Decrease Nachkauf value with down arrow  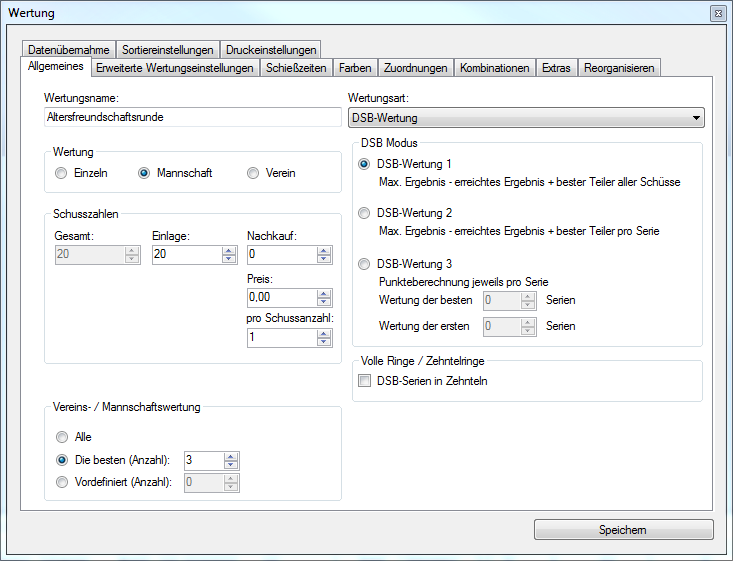323,259
